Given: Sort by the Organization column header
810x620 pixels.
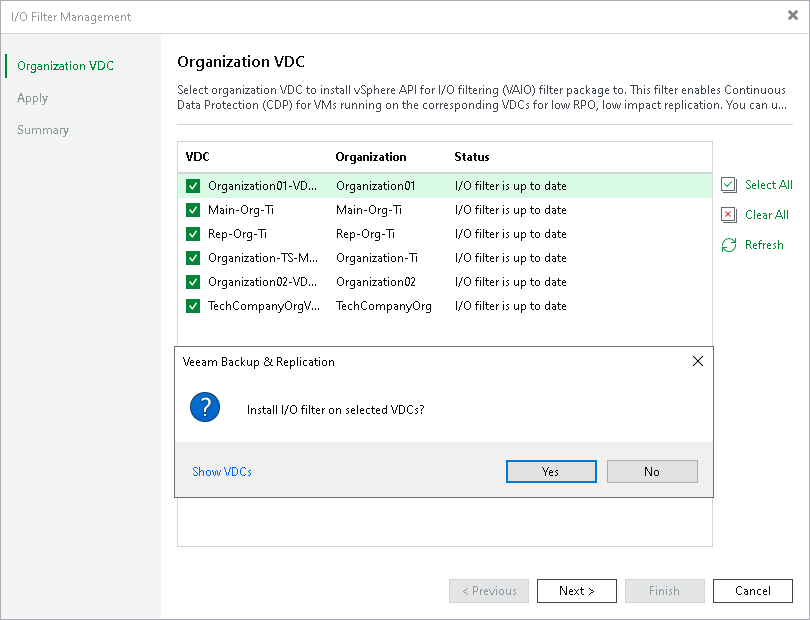Looking at the screenshot, I should [370, 157].
